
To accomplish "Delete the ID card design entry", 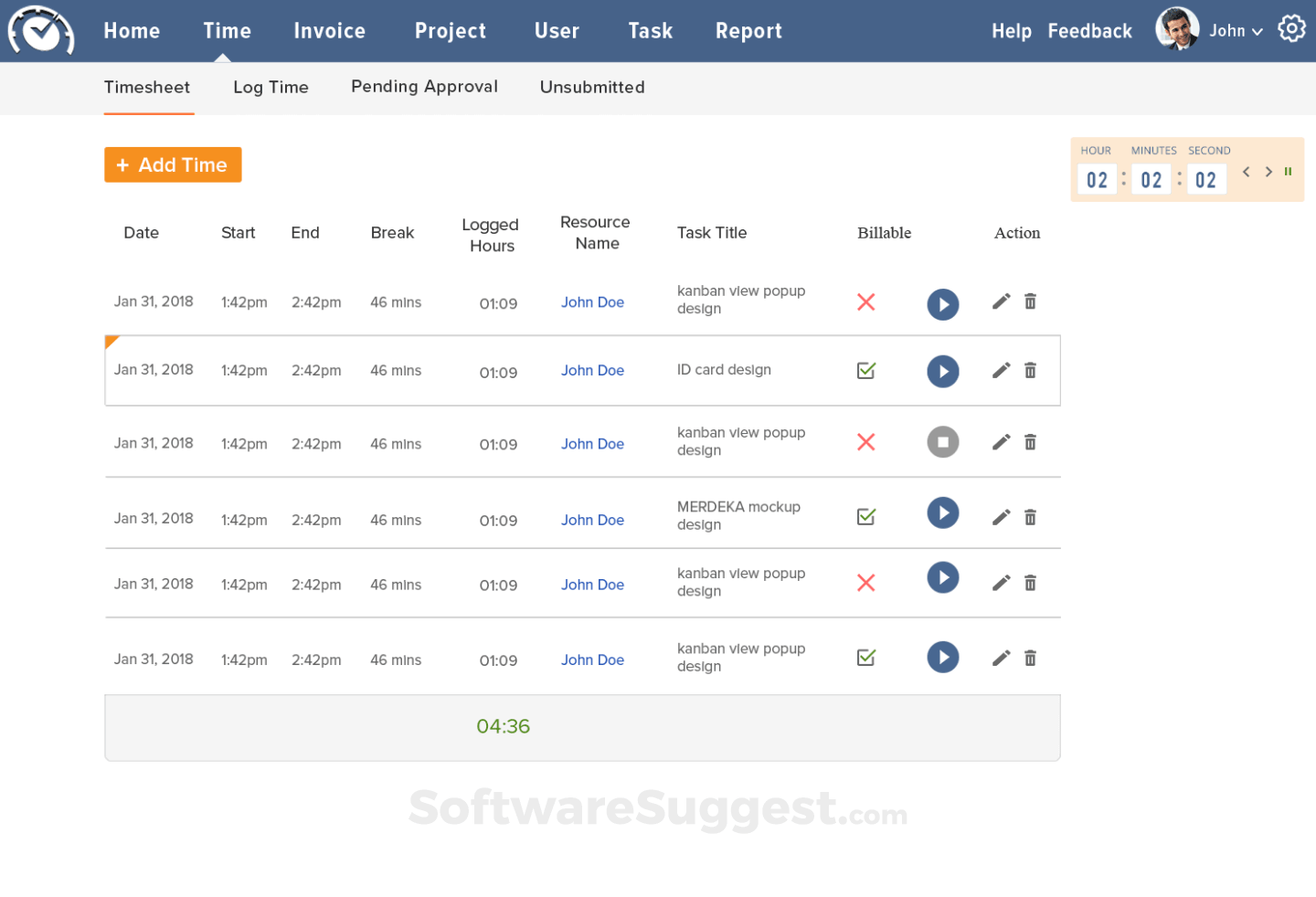I will tap(1030, 371).
